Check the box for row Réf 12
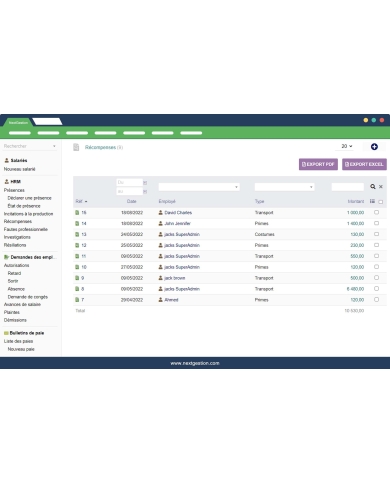The height and width of the screenshot is (484, 390). pyautogui.click(x=376, y=245)
